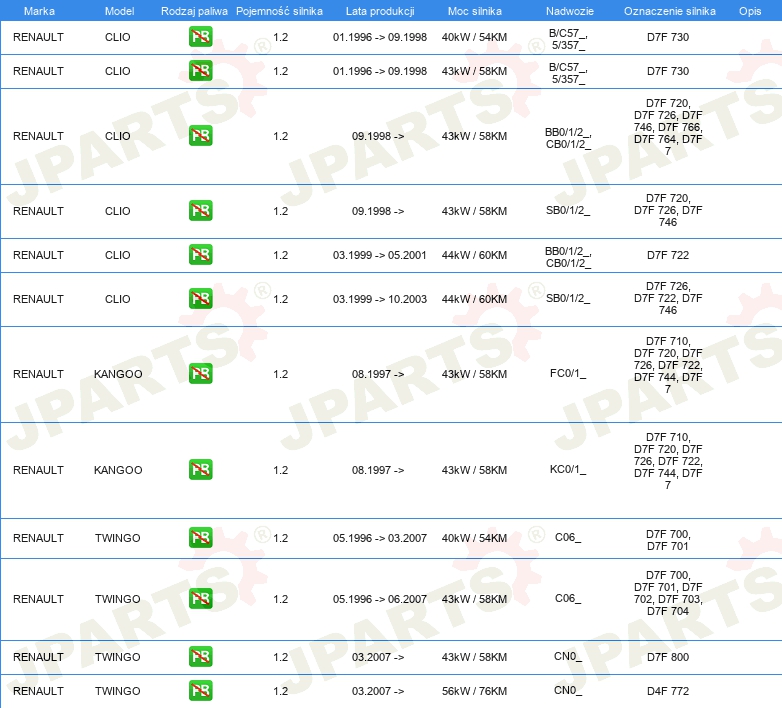This screenshot has height=708, width=782.
Task: Click the 05.1996 -> 06.2007 production cell
Action: pyautogui.click(x=380, y=599)
